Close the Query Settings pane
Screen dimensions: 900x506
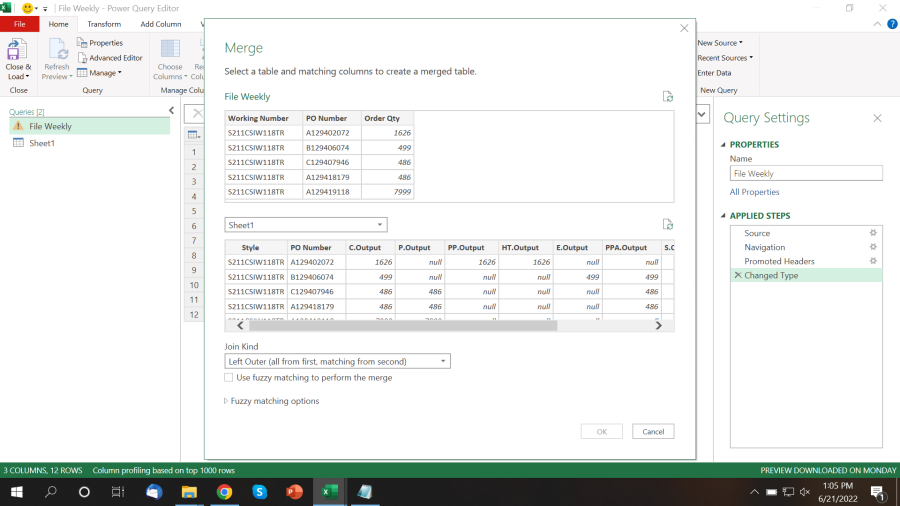tap(877, 118)
